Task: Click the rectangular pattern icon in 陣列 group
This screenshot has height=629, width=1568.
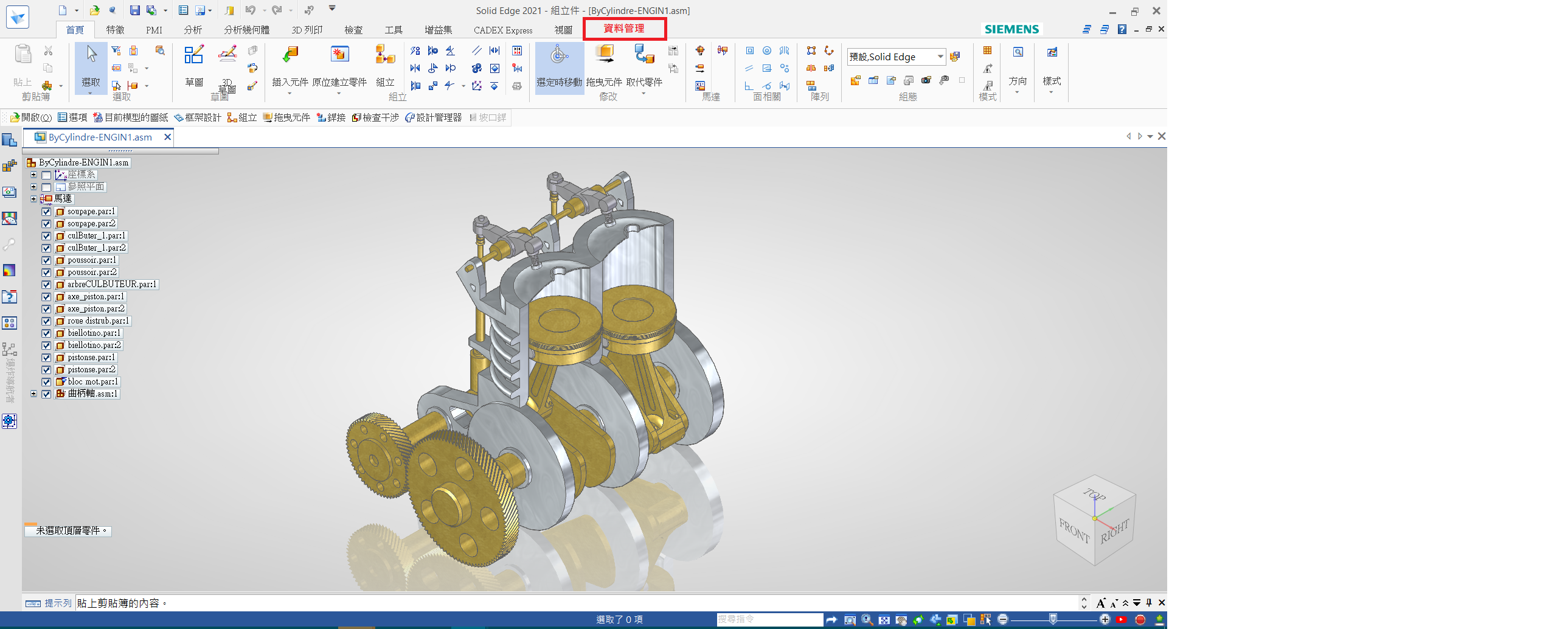Action: click(x=811, y=51)
